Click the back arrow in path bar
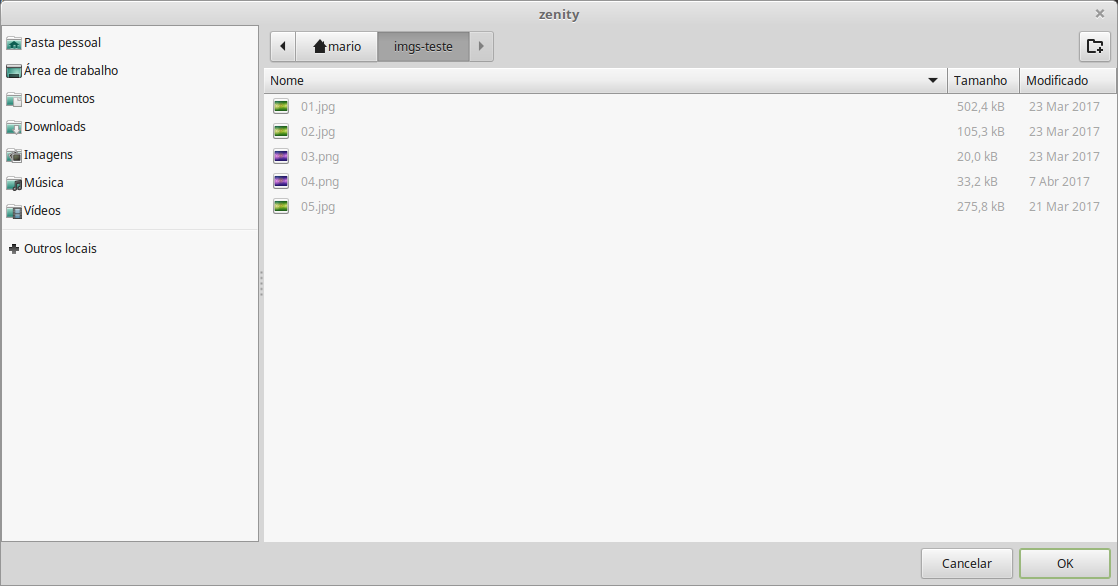 [x=284, y=46]
